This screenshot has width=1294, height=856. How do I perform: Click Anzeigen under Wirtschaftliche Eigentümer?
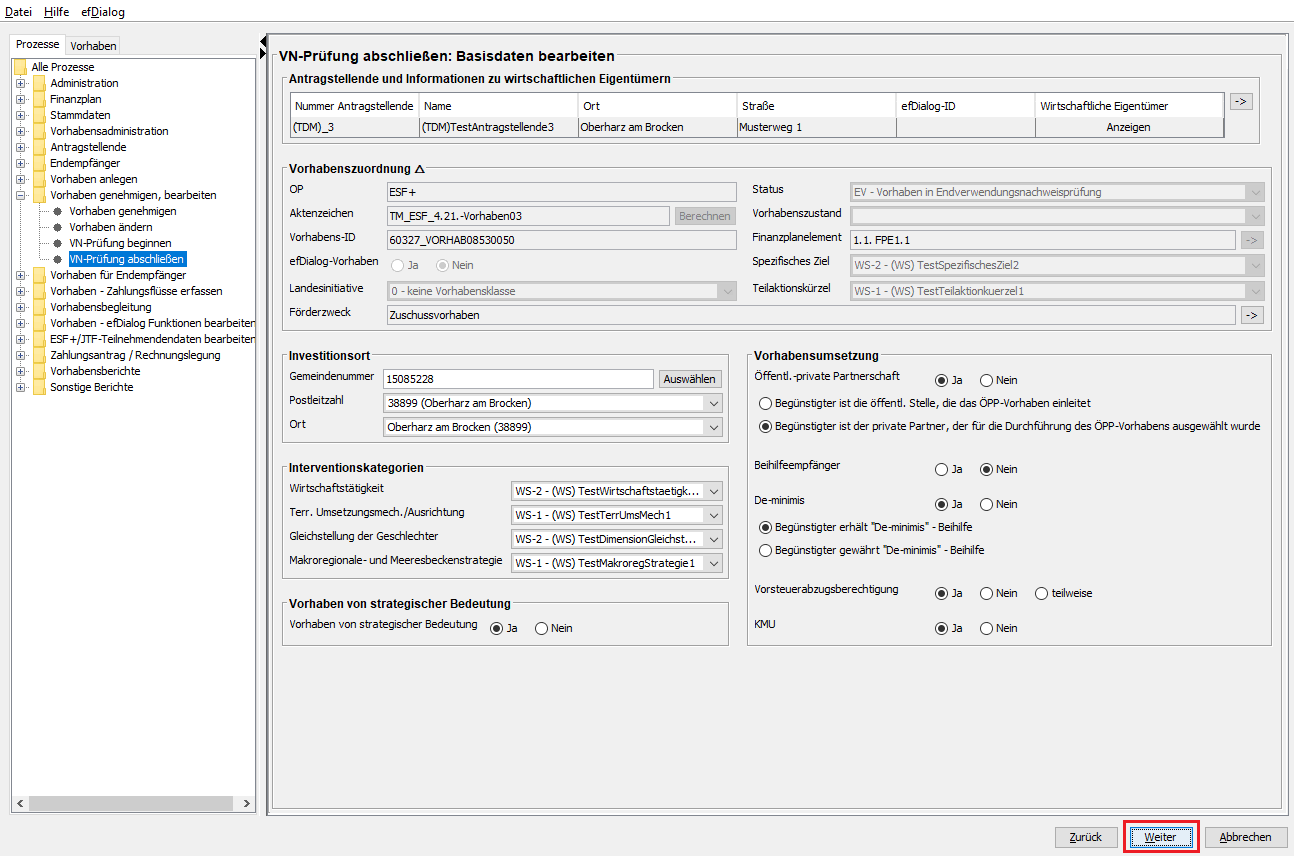click(x=1129, y=127)
